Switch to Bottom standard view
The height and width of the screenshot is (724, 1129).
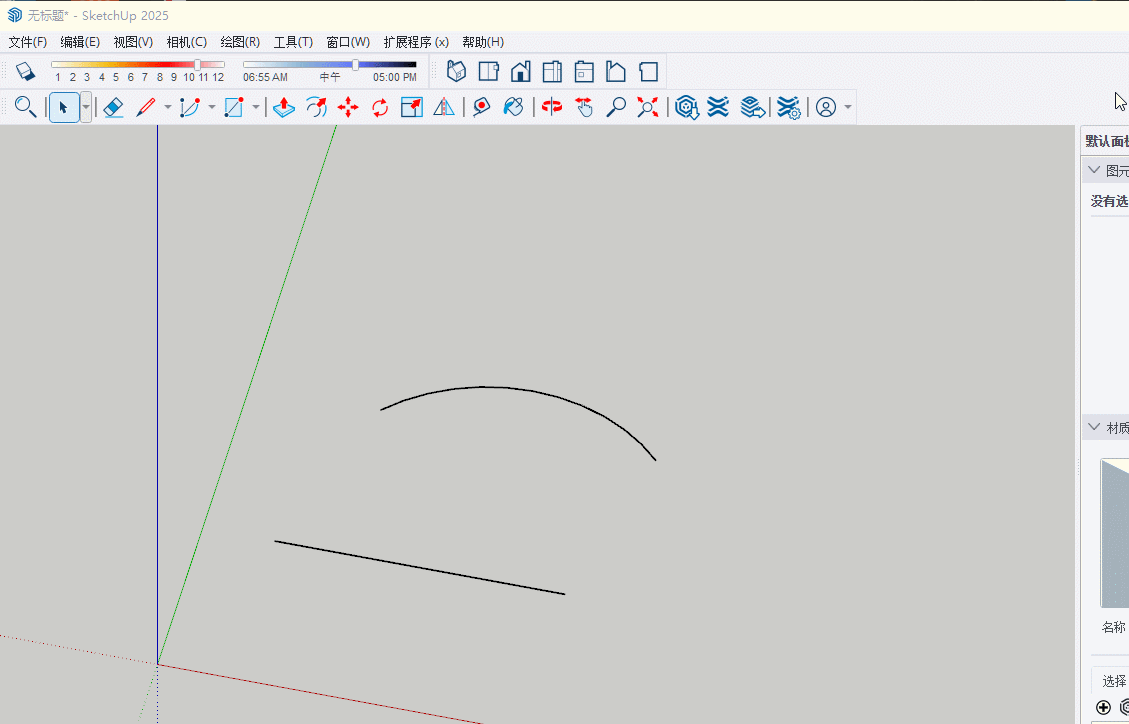click(x=648, y=71)
